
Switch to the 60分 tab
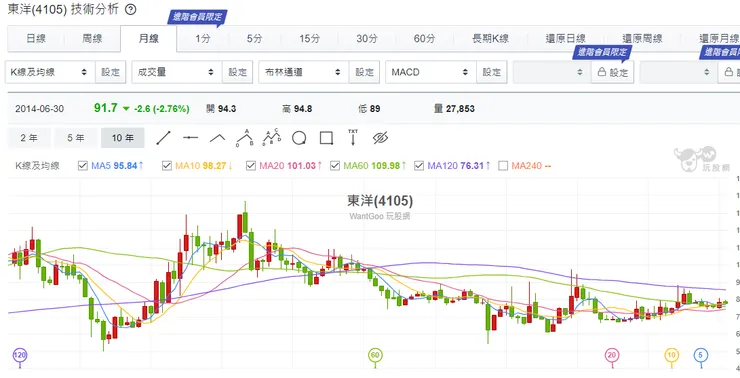tap(424, 39)
